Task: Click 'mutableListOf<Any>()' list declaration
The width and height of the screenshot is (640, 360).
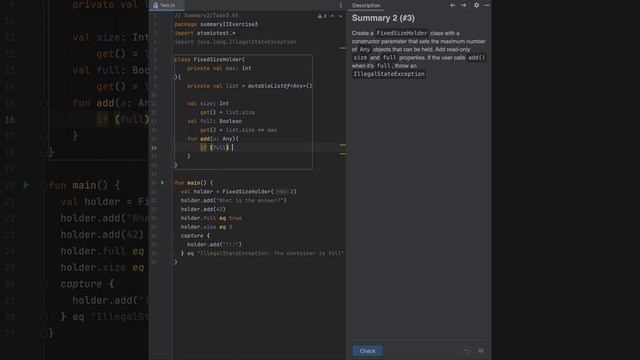Action: tap(280, 86)
